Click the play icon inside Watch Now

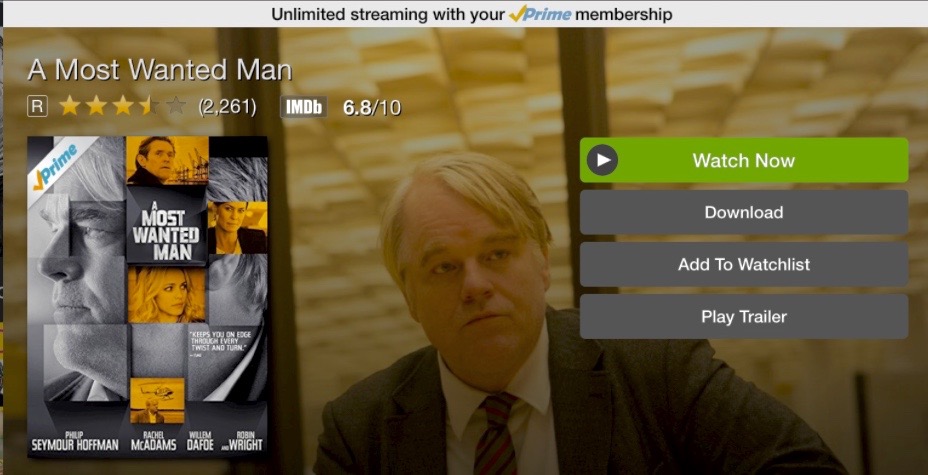click(x=602, y=160)
